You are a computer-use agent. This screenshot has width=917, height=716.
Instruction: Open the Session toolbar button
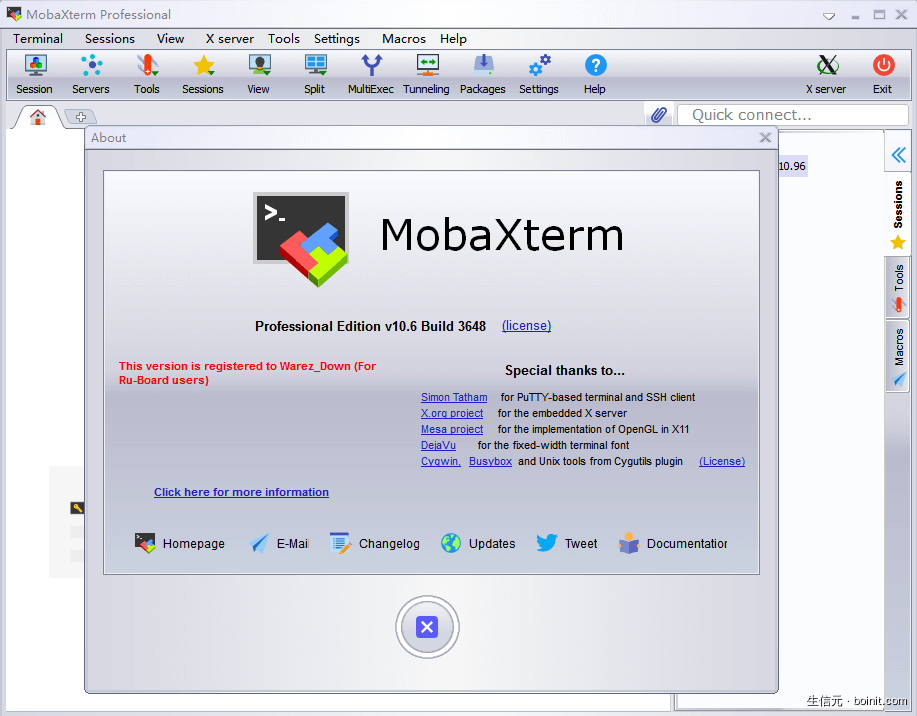[35, 74]
